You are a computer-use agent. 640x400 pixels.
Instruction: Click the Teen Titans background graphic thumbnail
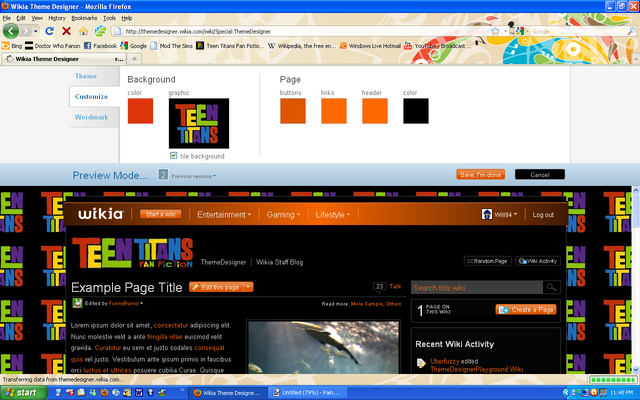199,123
